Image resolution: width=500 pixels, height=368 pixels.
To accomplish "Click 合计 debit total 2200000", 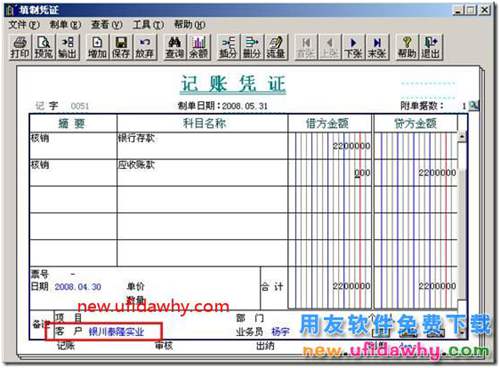I will pyautogui.click(x=351, y=286).
